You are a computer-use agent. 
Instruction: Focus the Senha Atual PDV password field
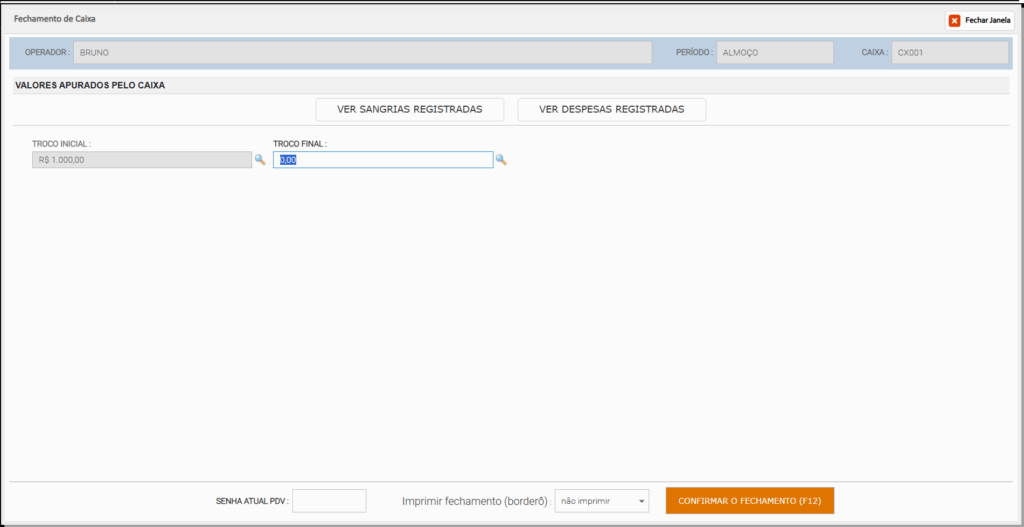point(329,501)
